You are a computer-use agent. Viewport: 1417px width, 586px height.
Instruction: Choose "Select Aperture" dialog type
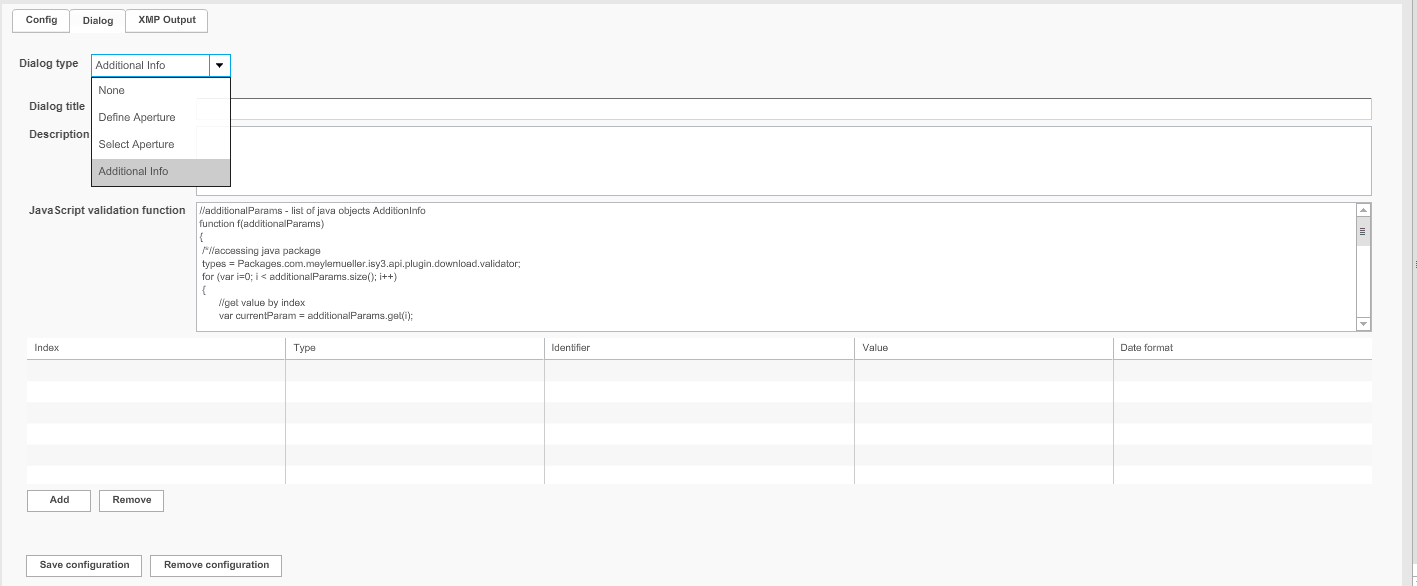click(x=135, y=144)
